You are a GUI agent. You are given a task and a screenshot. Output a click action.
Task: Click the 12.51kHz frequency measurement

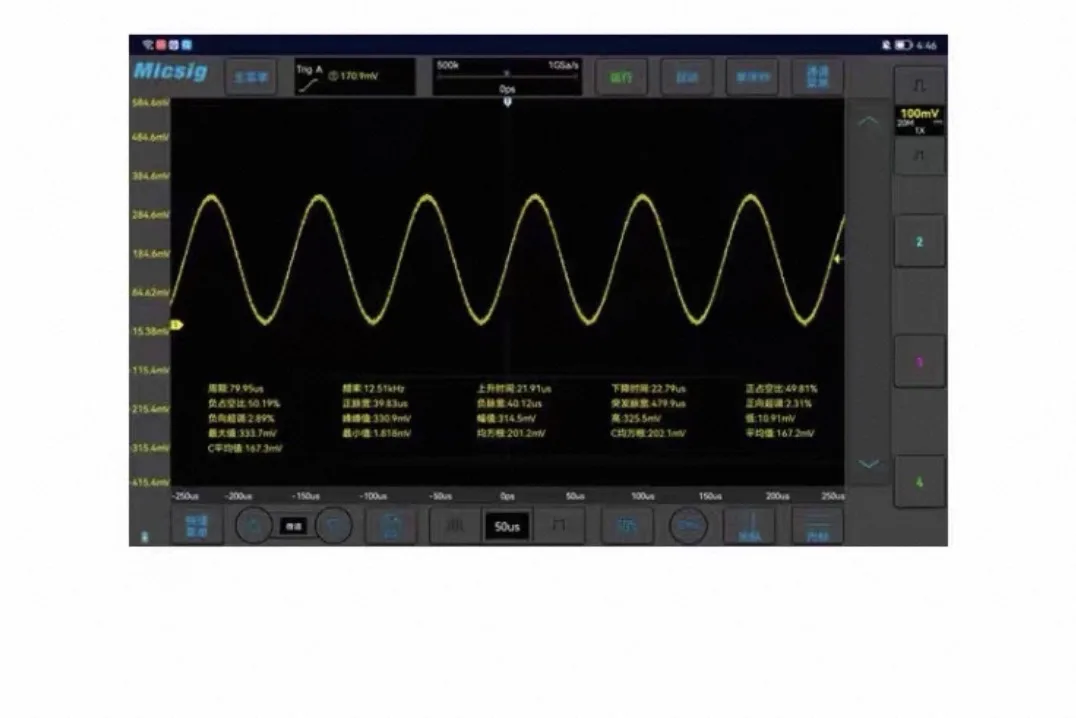click(374, 389)
